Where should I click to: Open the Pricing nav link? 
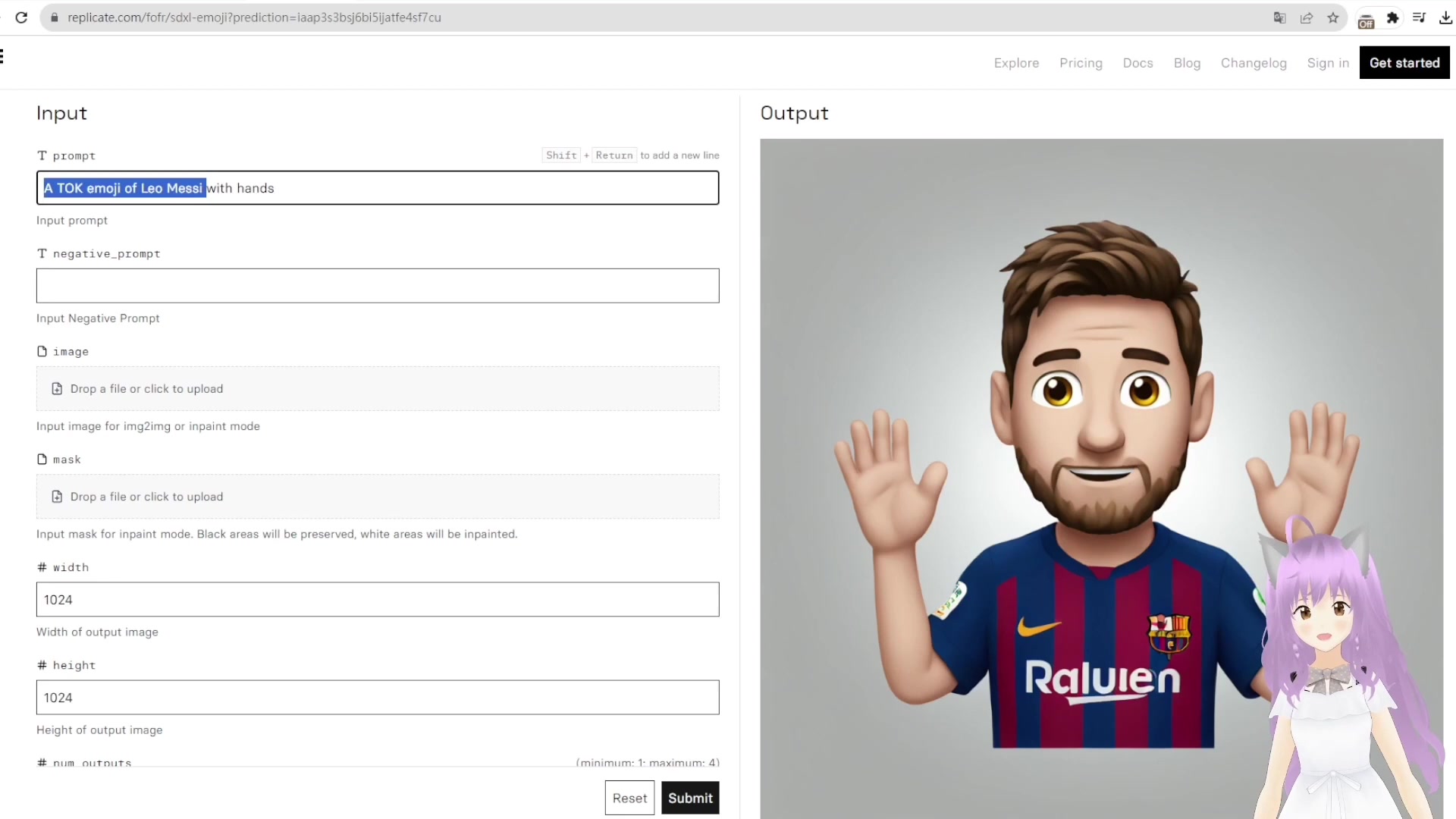click(x=1081, y=63)
